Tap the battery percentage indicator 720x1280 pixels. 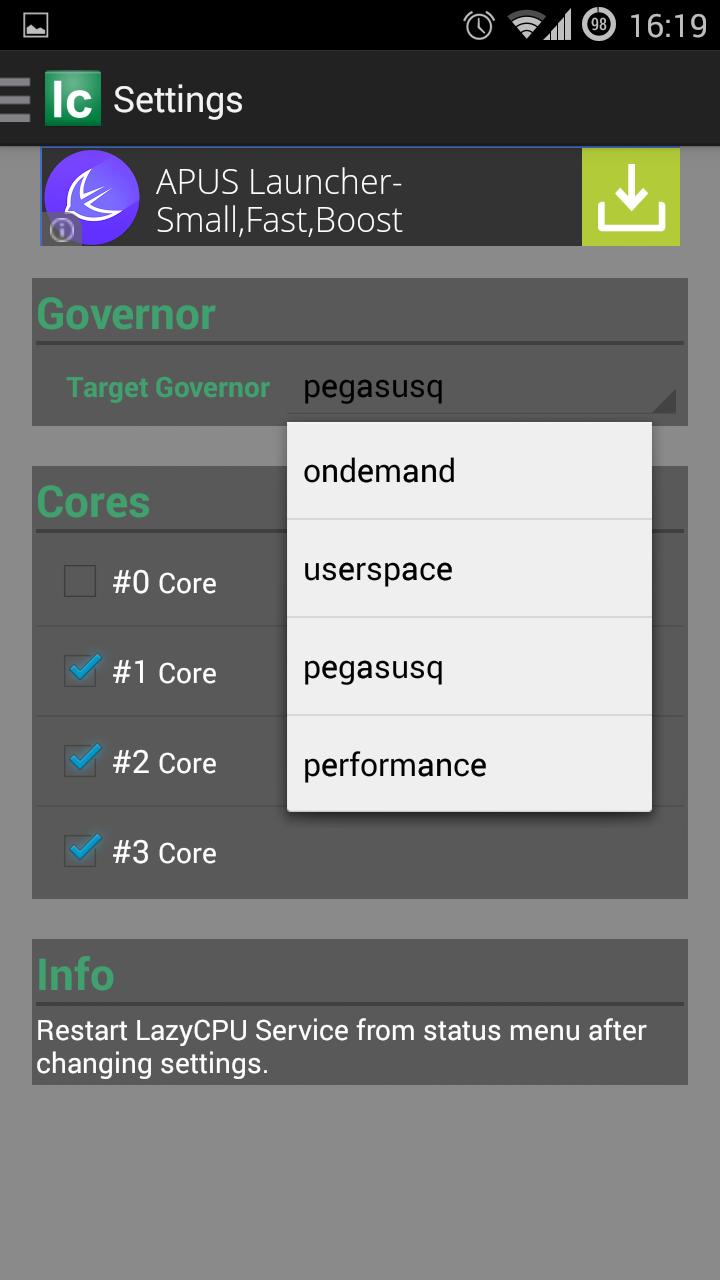click(598, 25)
